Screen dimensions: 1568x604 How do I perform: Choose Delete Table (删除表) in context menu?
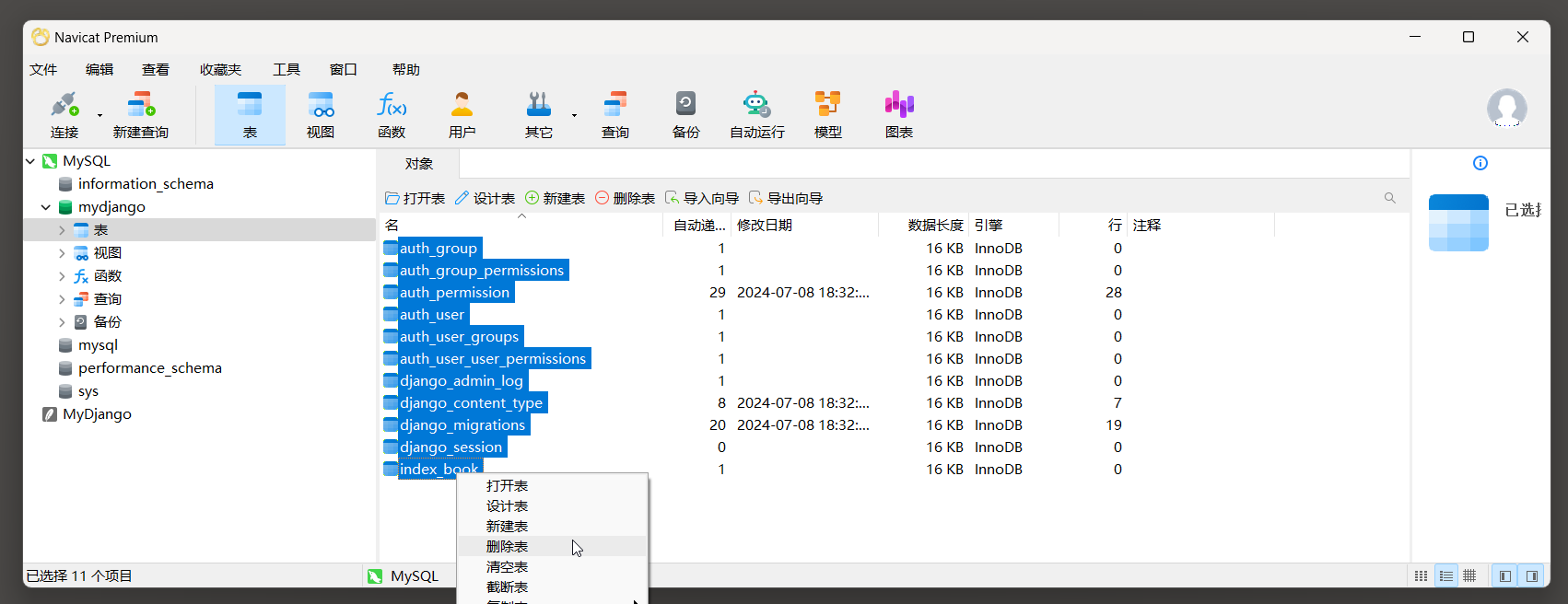(x=553, y=546)
